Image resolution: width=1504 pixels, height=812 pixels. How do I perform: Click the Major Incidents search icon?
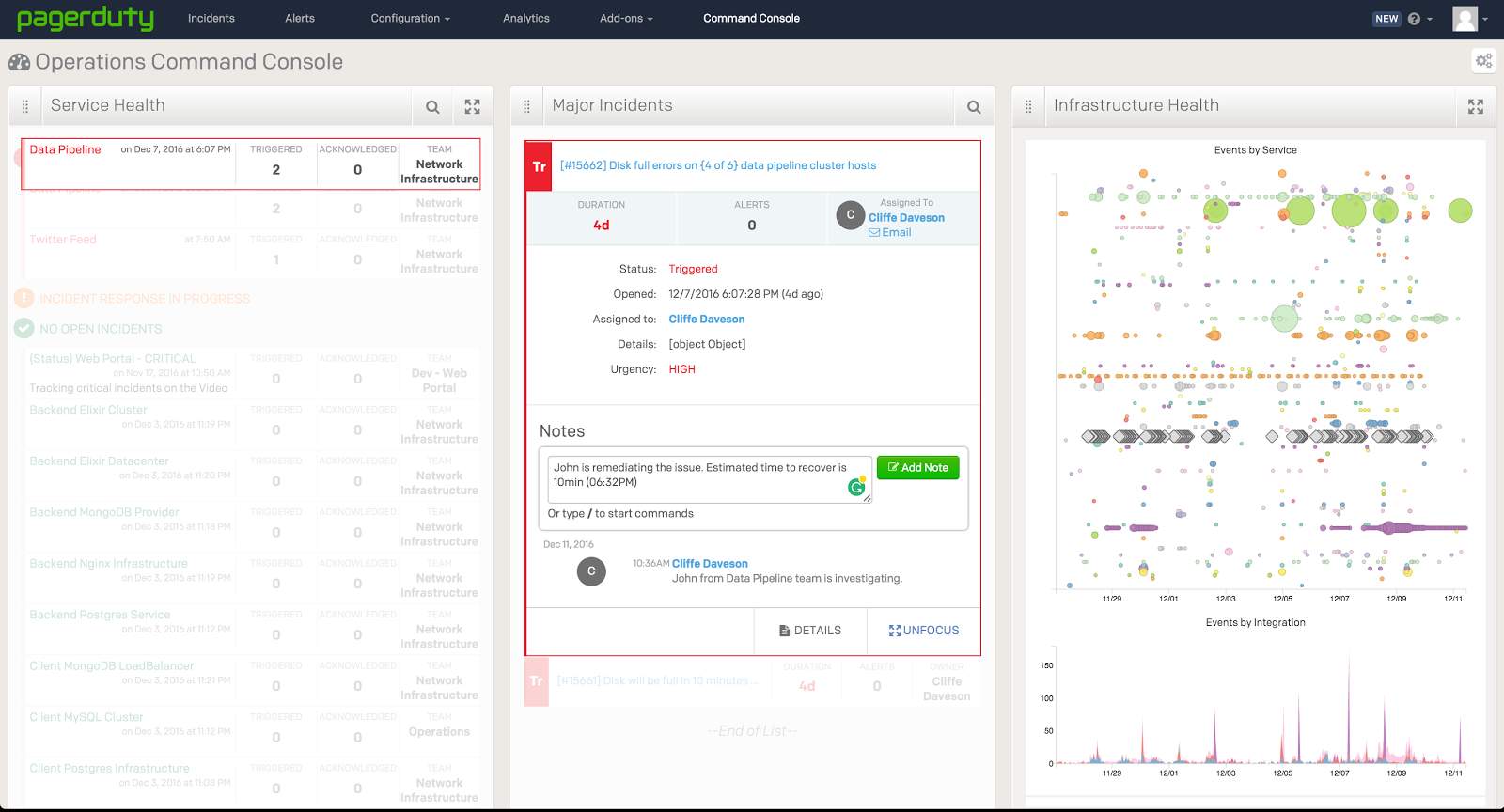click(974, 107)
